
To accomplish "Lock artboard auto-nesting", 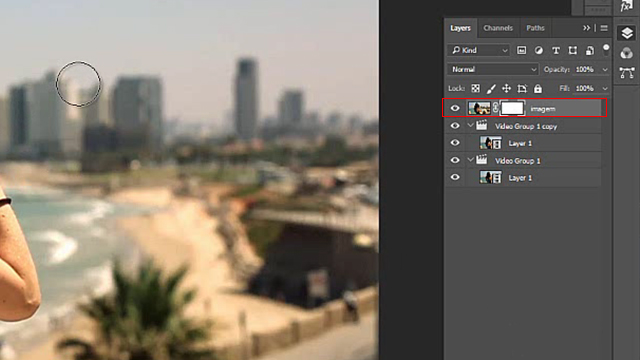I will click(522, 89).
